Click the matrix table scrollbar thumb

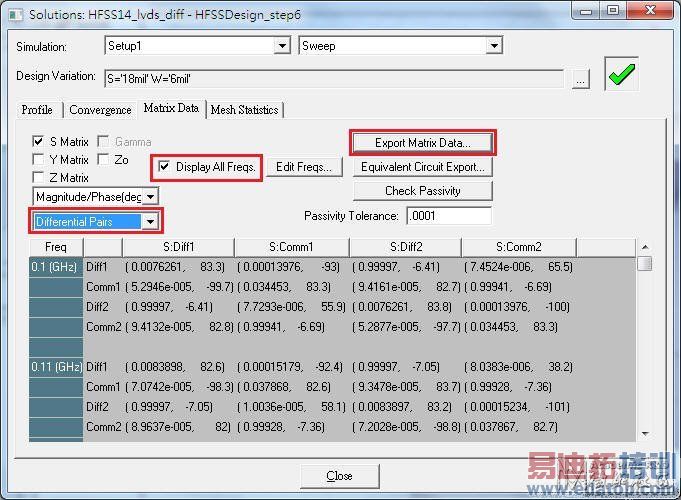point(645,263)
